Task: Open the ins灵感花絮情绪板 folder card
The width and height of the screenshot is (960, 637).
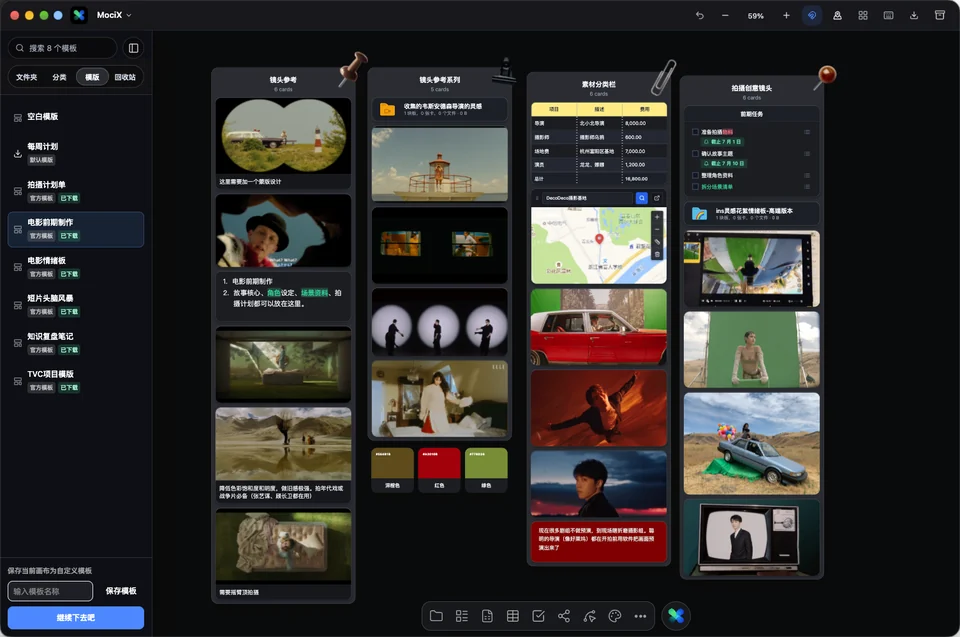Action: [751, 214]
